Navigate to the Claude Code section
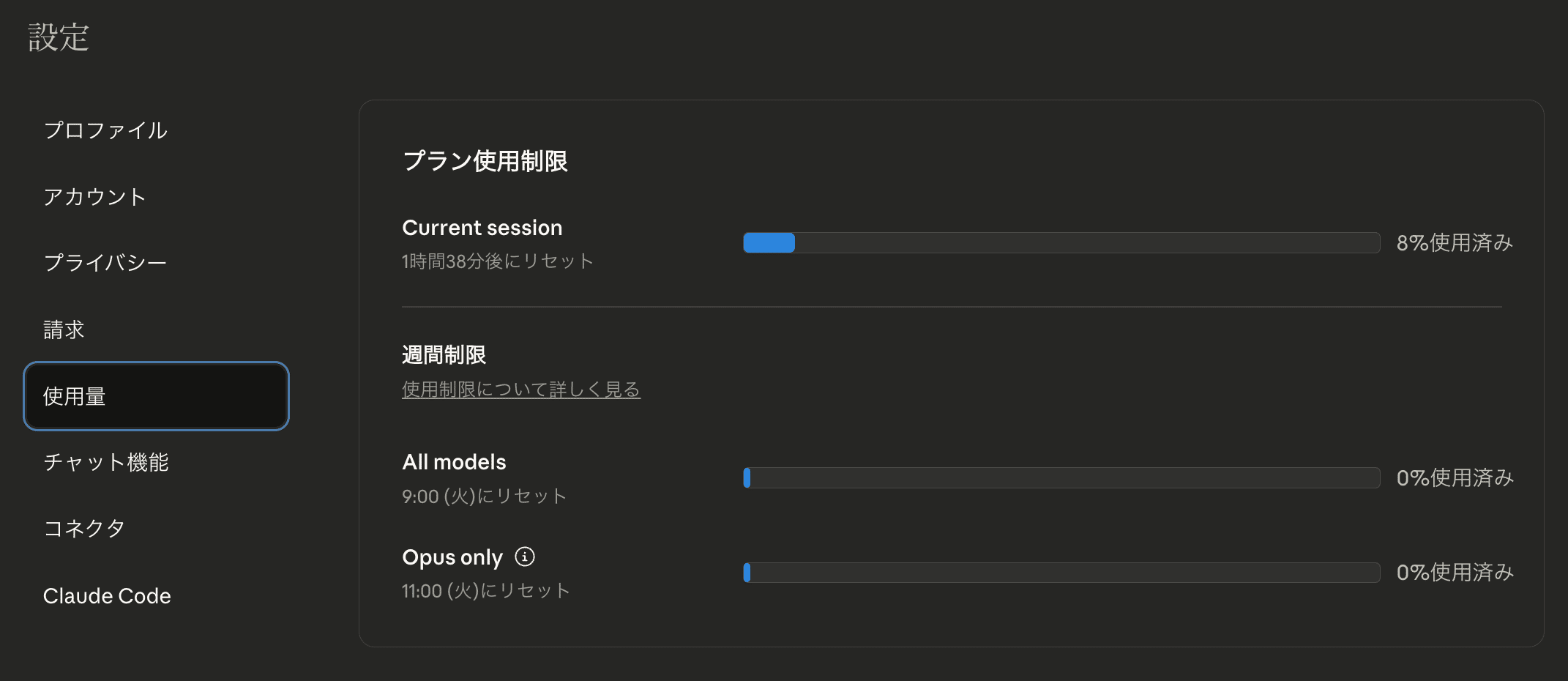The height and width of the screenshot is (681, 1568). pos(107,596)
